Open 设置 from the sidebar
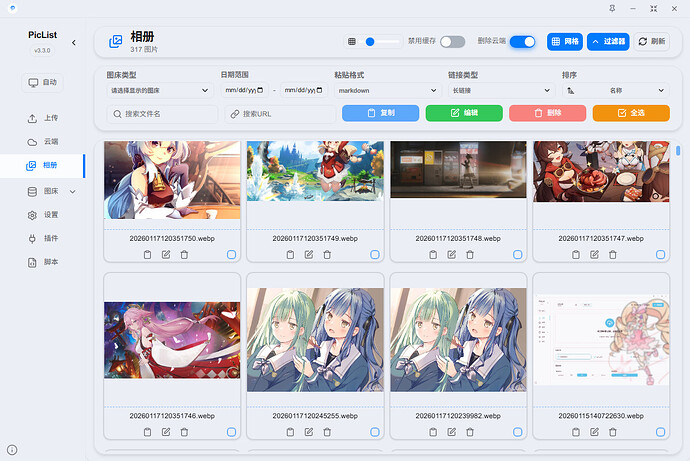 point(42,215)
